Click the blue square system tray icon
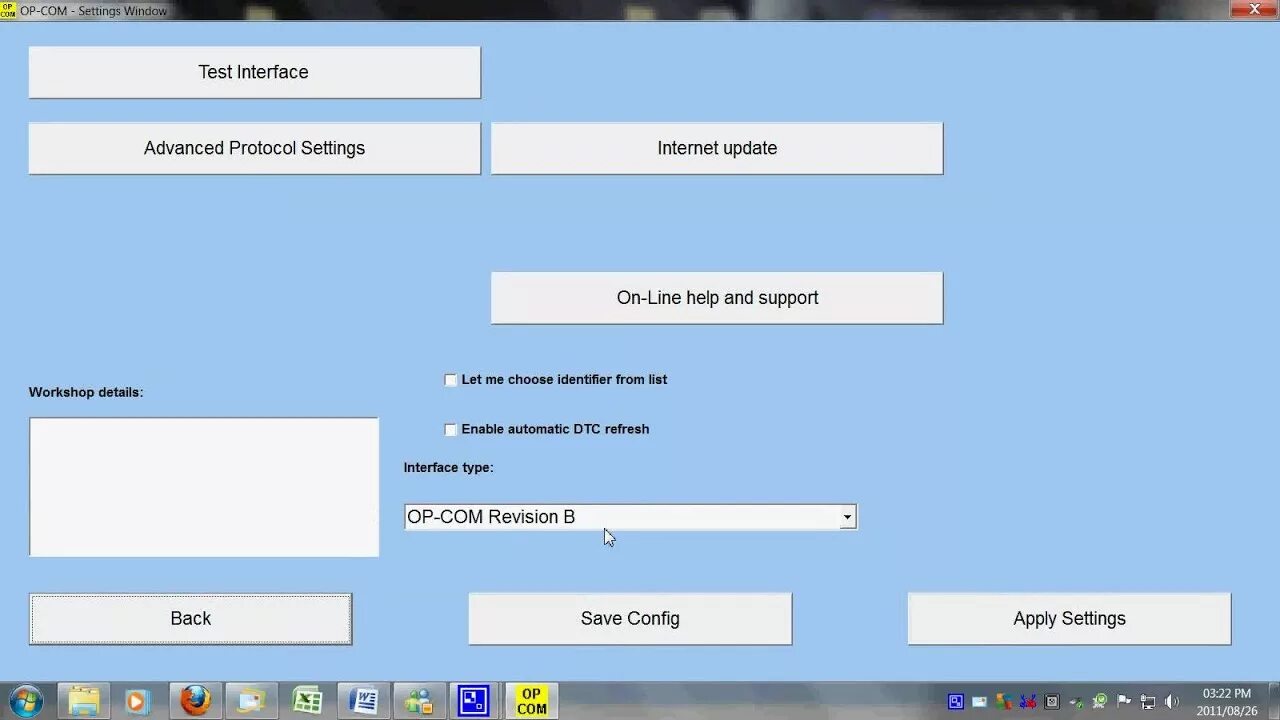Viewport: 1280px width, 720px height. click(956, 702)
